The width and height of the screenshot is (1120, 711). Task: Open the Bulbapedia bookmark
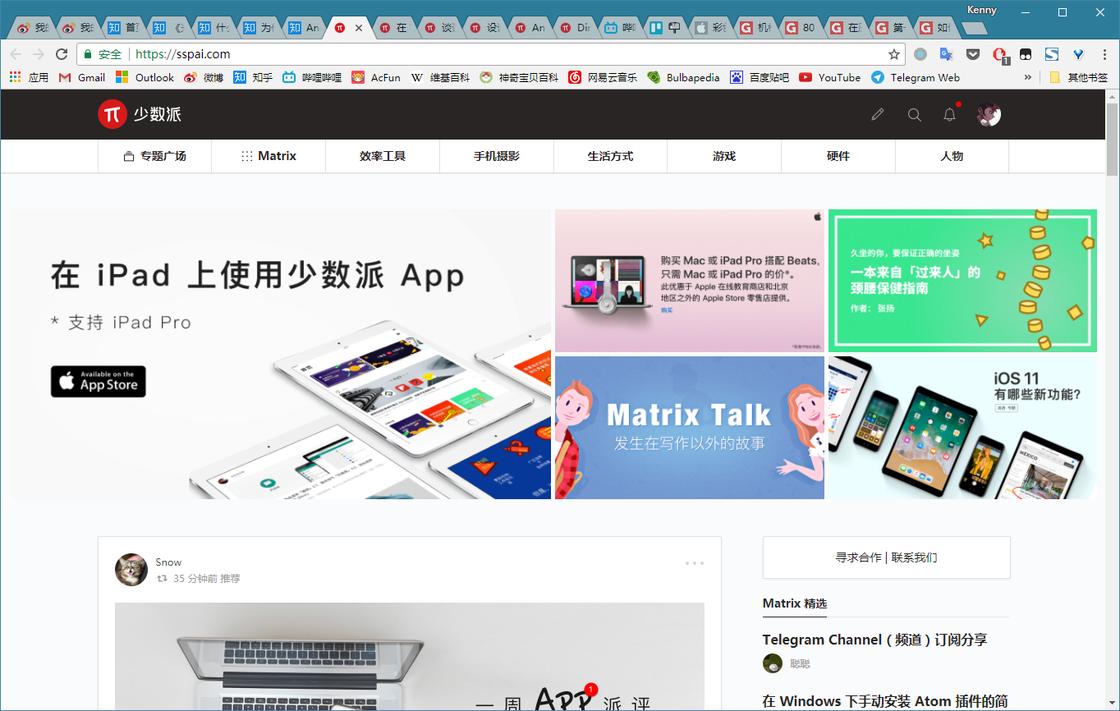point(684,77)
